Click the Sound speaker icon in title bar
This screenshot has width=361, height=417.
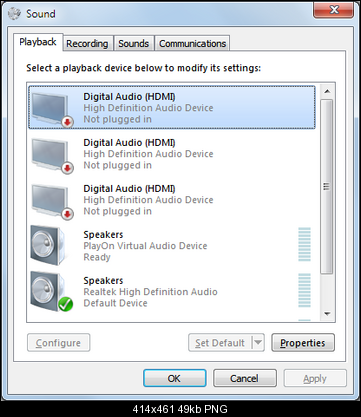pyautogui.click(x=14, y=13)
